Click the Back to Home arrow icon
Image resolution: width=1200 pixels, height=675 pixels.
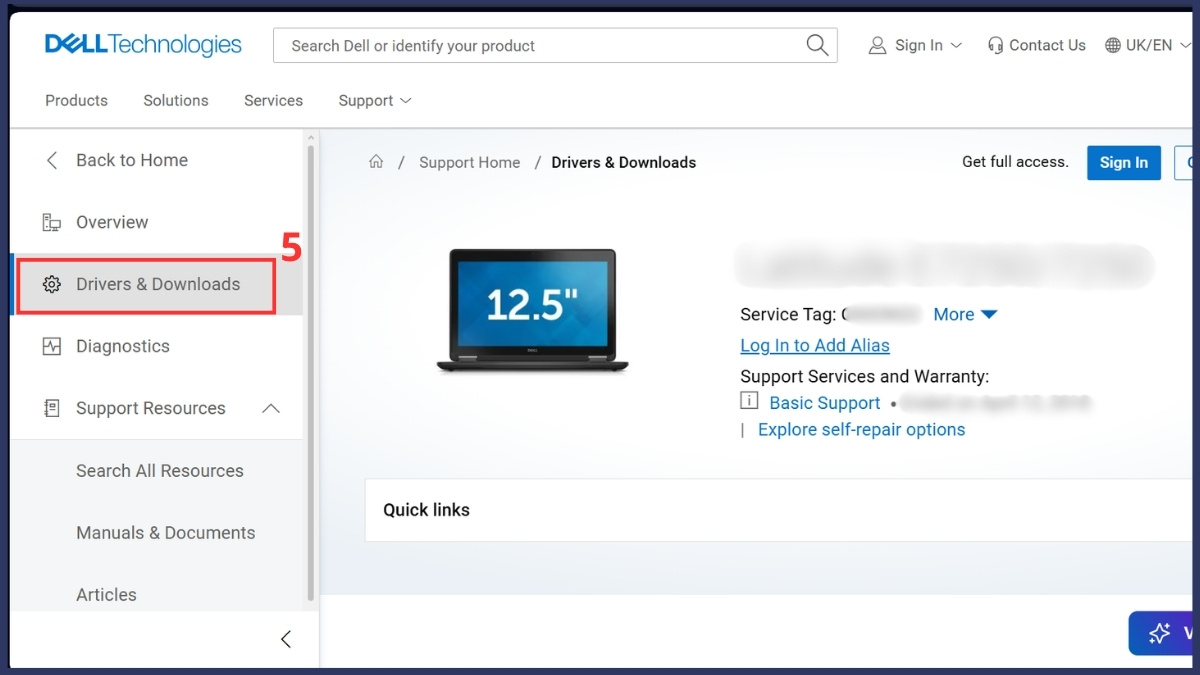[x=52, y=160]
